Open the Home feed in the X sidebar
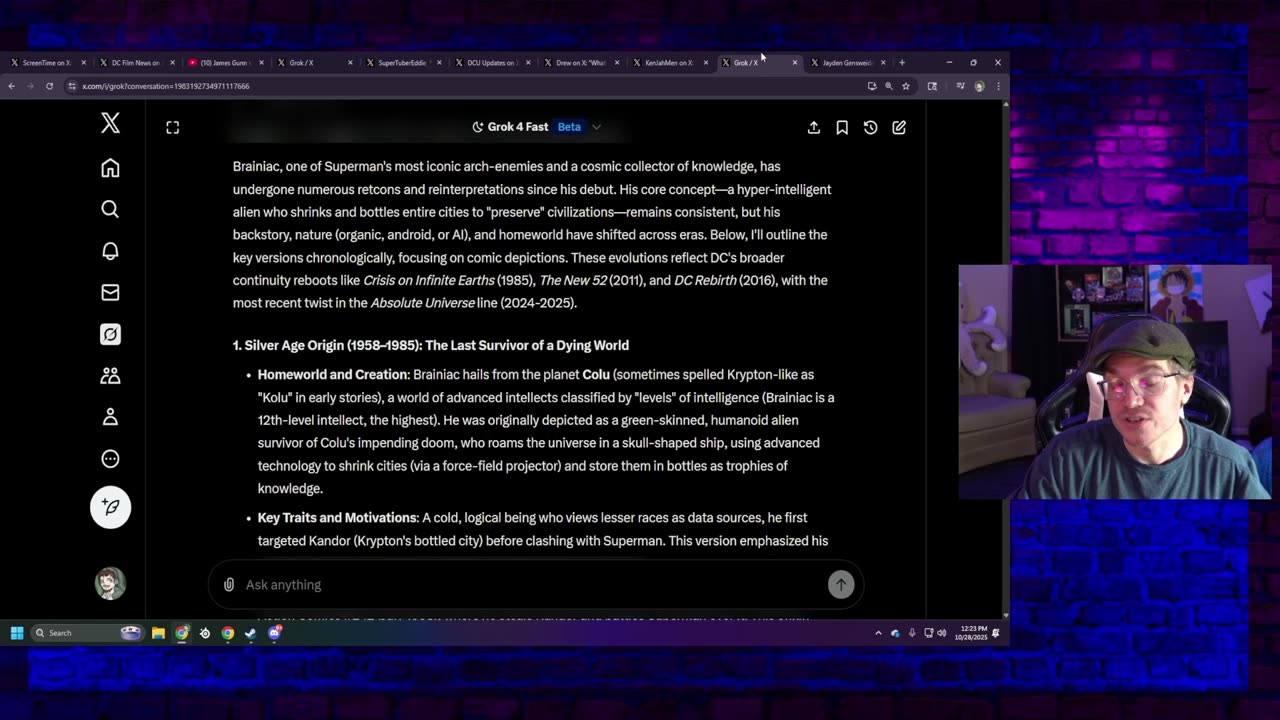This screenshot has height=720, width=1280. pos(110,168)
